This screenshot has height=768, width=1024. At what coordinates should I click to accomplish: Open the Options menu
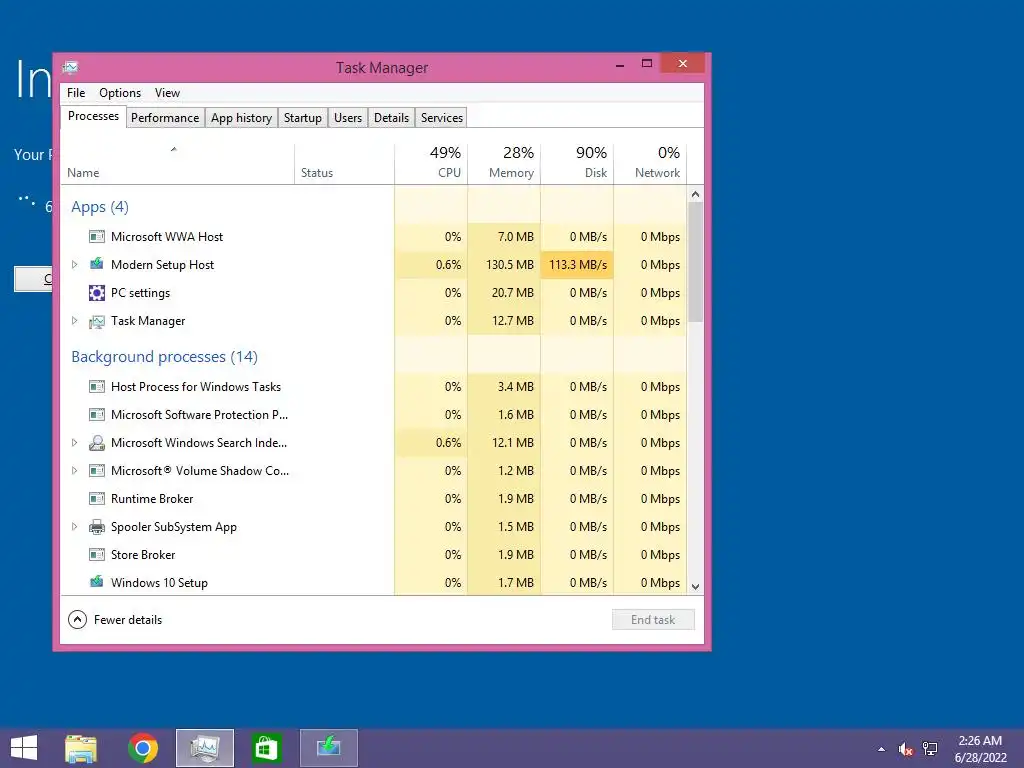(x=120, y=93)
